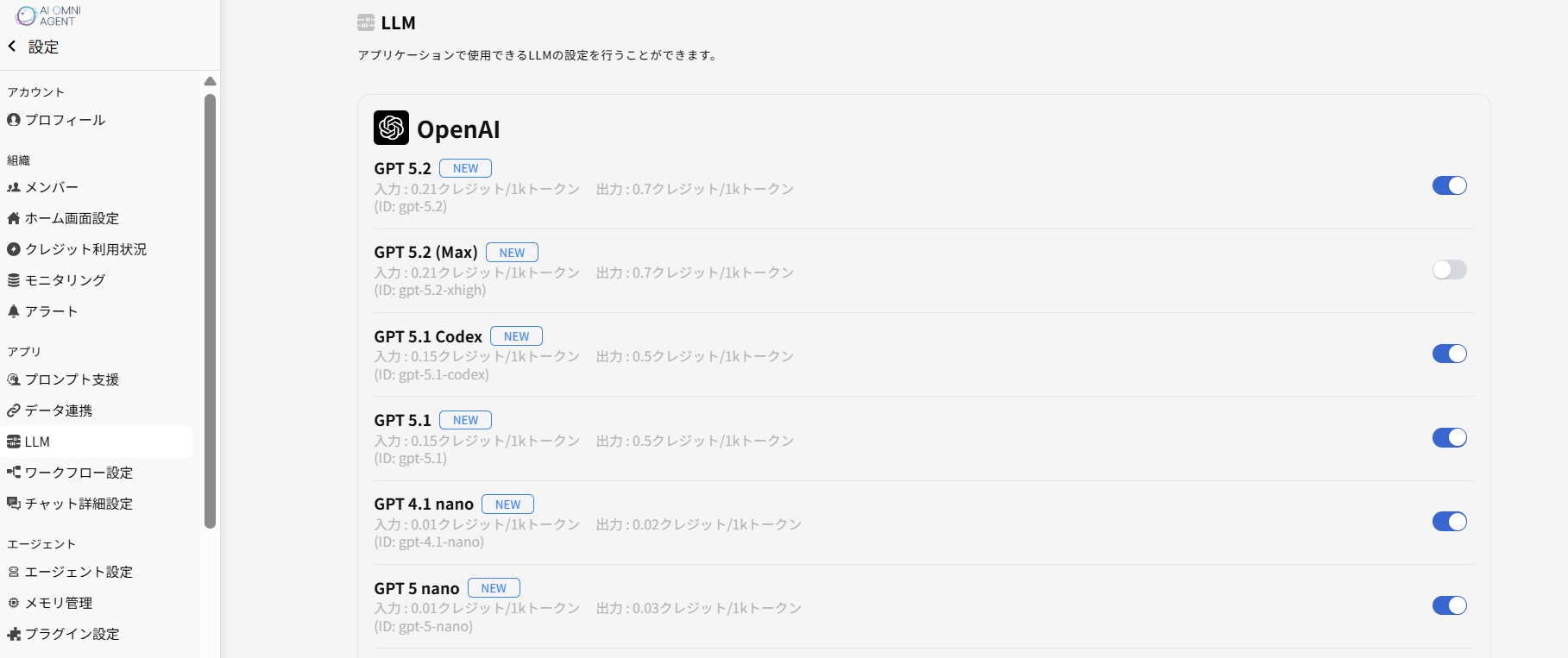The image size is (1568, 658).
Task: Go to ホーム画面設定
Action: tap(97, 218)
